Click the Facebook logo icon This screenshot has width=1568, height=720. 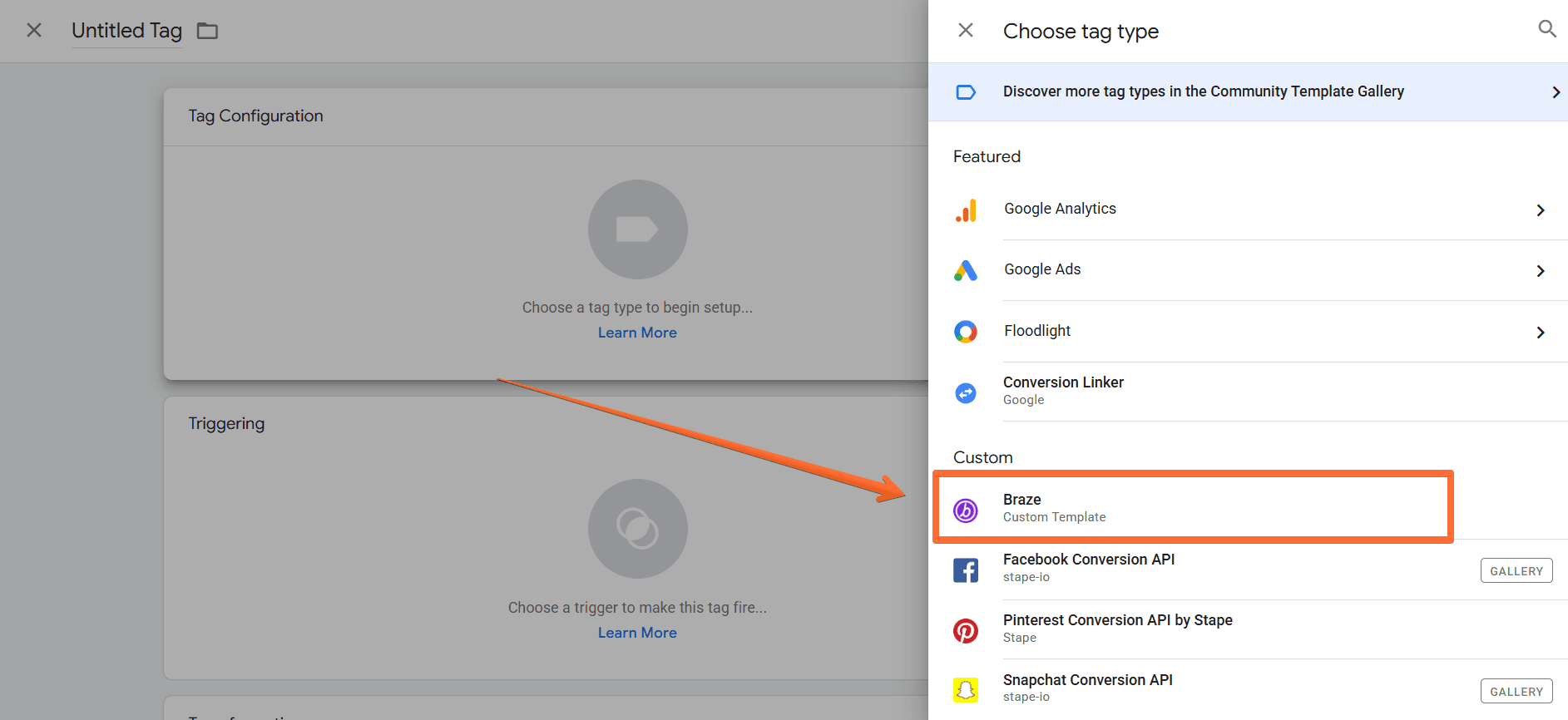966,570
